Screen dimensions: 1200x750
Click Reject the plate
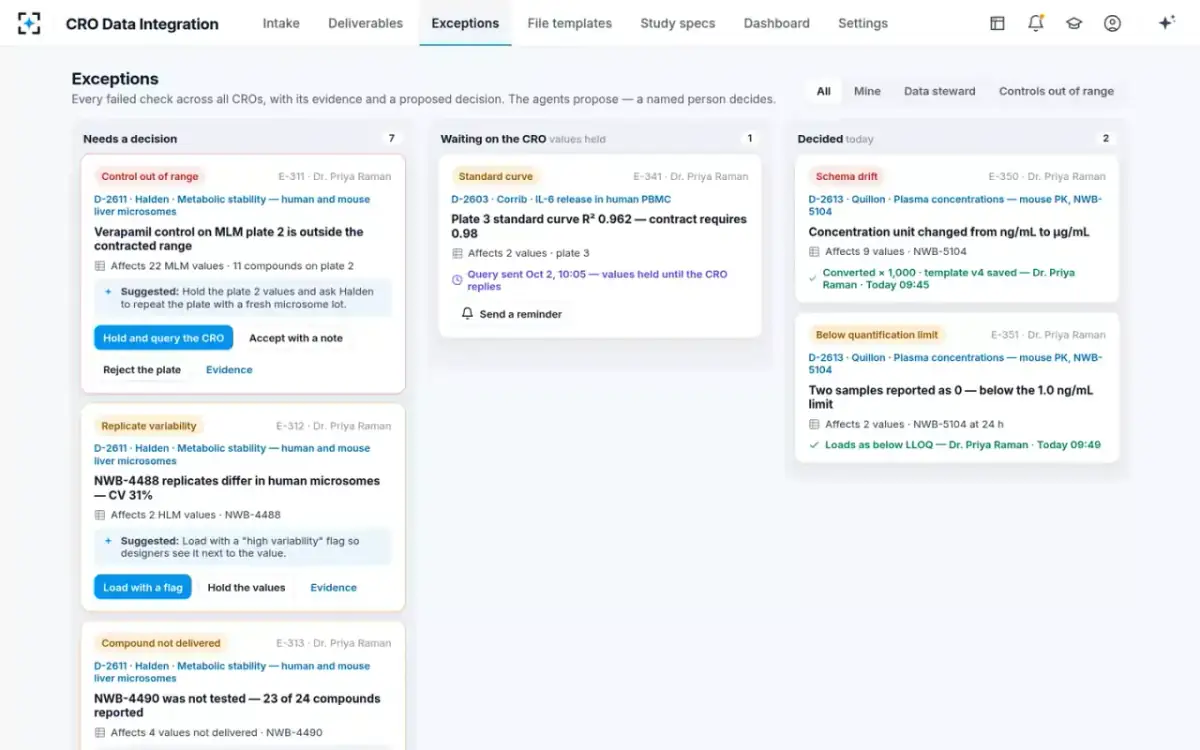click(x=142, y=370)
